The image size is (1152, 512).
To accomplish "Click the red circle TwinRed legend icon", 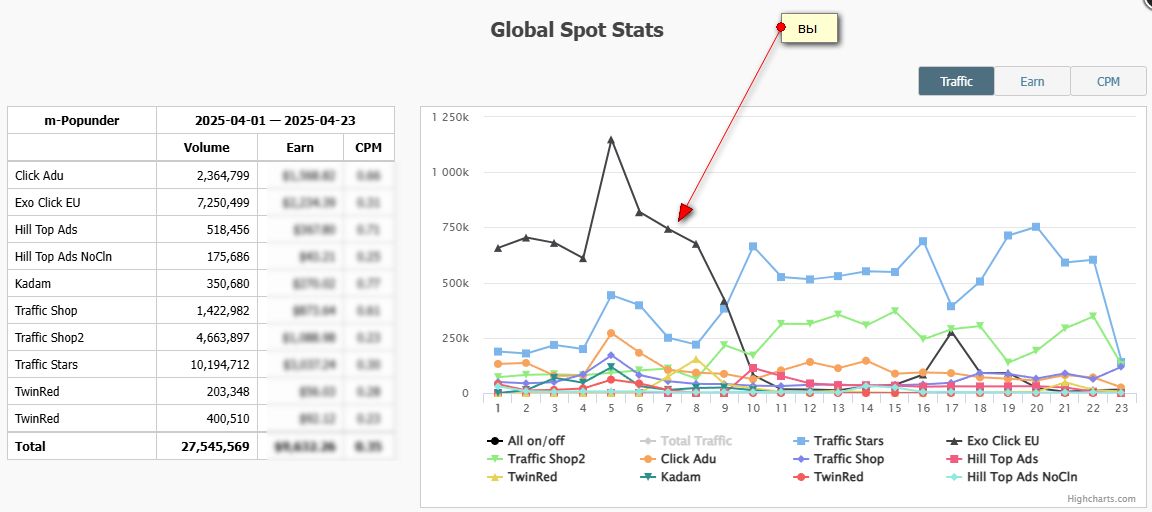I will pyautogui.click(x=799, y=477).
